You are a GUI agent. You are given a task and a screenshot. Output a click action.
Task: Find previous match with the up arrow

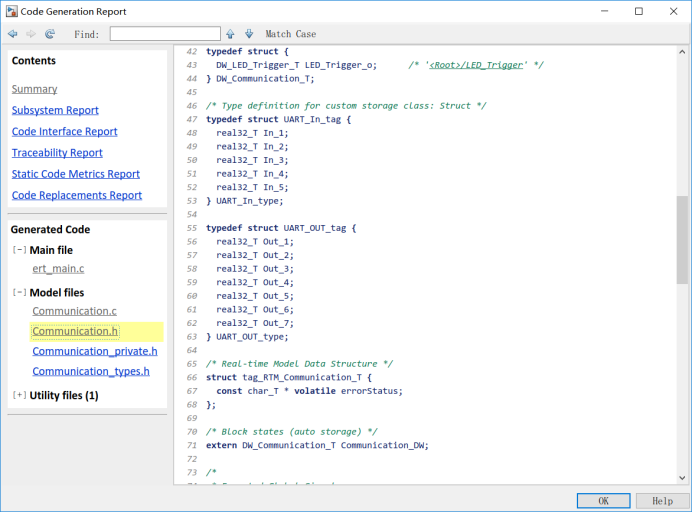pos(230,34)
